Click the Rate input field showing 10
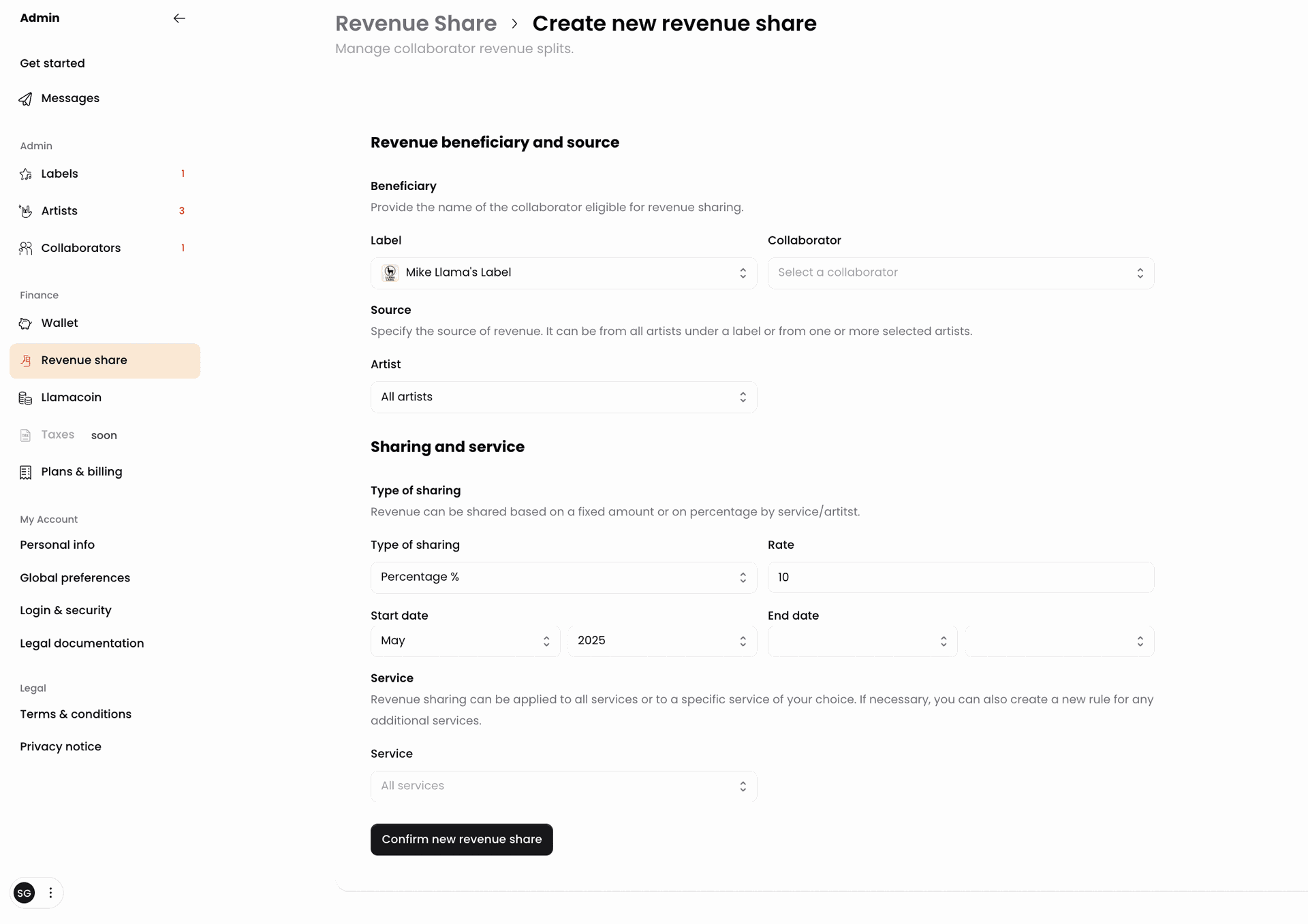The height and width of the screenshot is (924, 1308). pos(961,577)
